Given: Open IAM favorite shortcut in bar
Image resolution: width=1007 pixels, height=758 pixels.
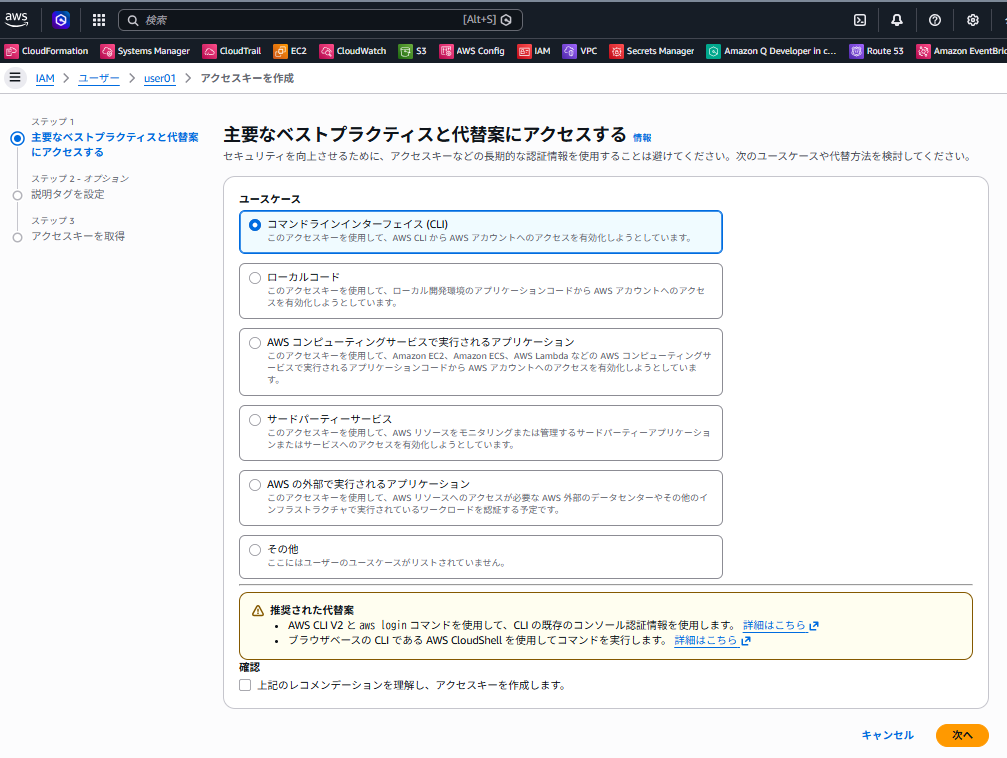Looking at the screenshot, I should pyautogui.click(x=534, y=51).
